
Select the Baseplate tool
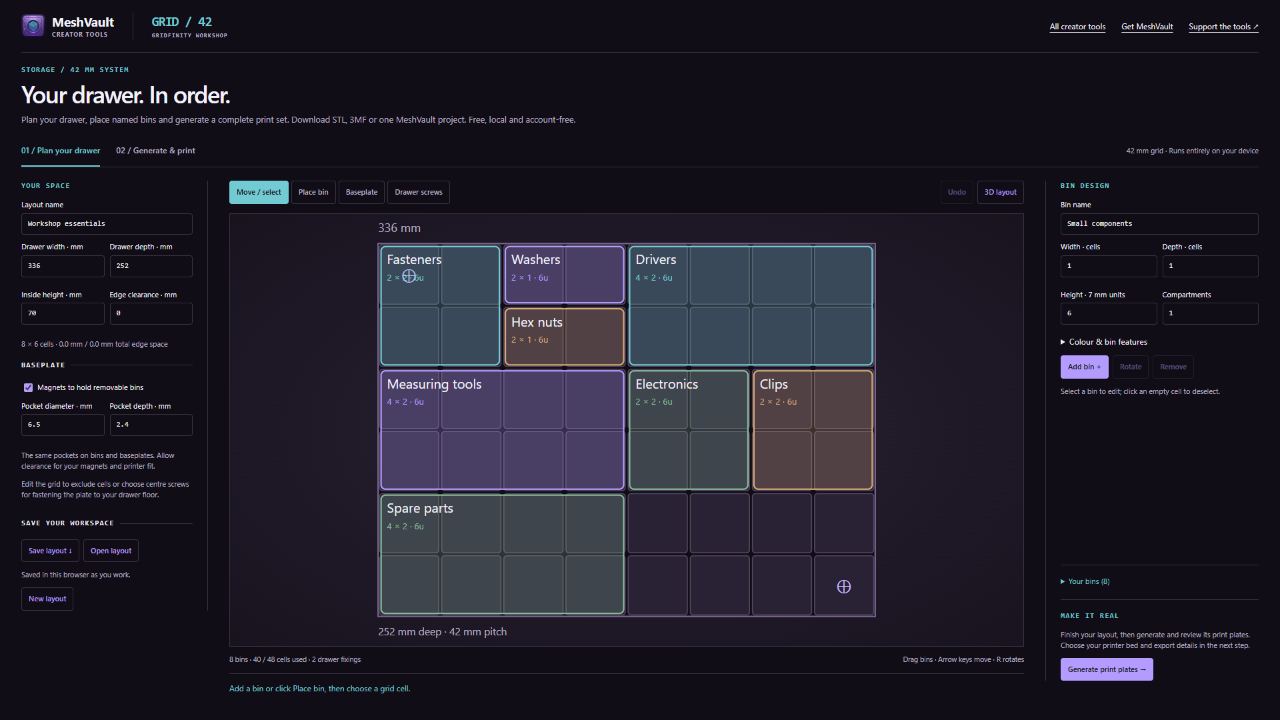362,192
